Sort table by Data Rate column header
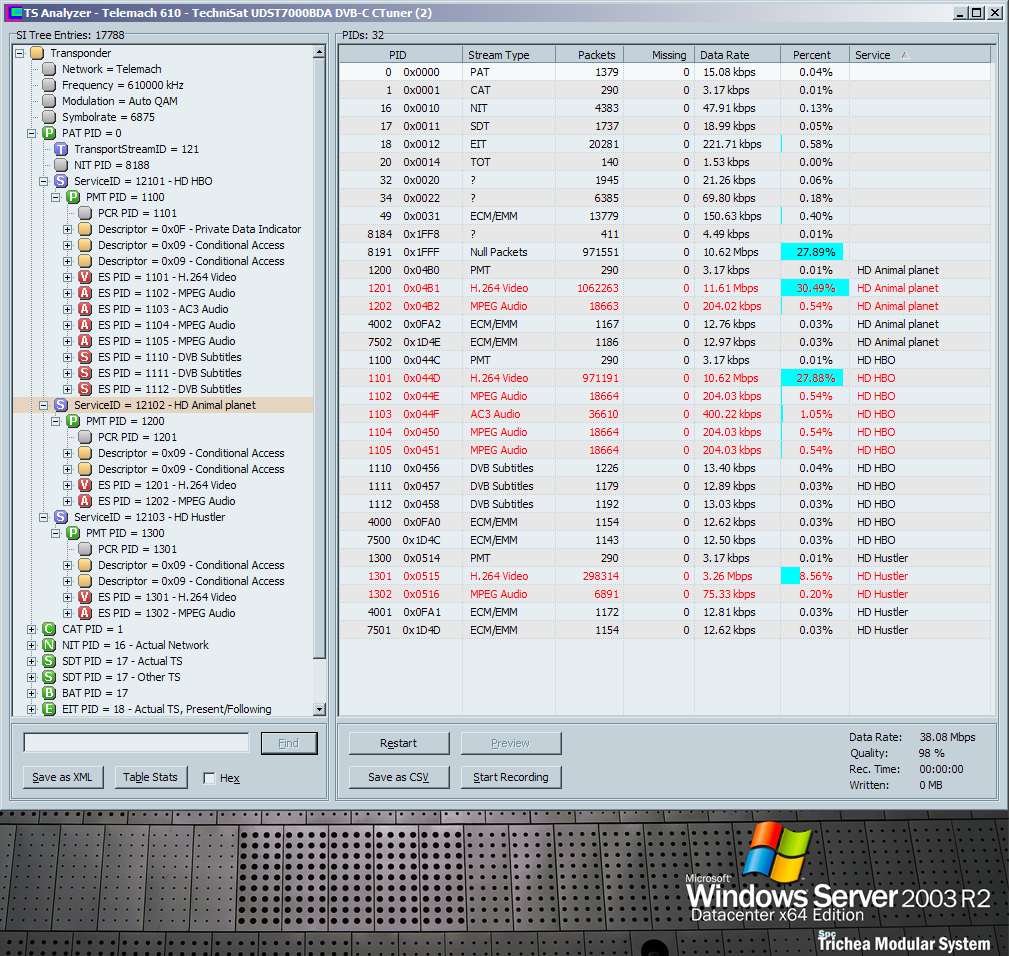The image size is (1009, 956). point(737,55)
